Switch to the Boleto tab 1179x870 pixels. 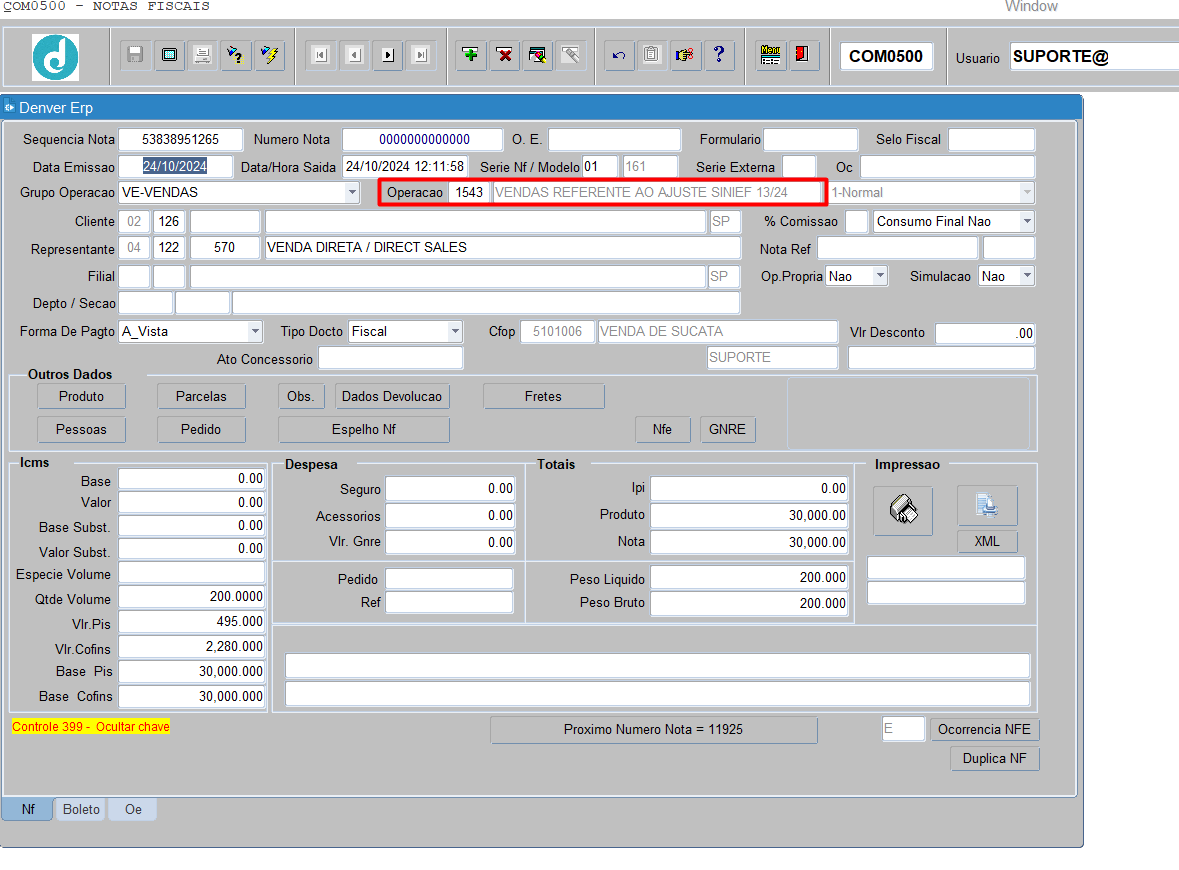pyautogui.click(x=81, y=809)
